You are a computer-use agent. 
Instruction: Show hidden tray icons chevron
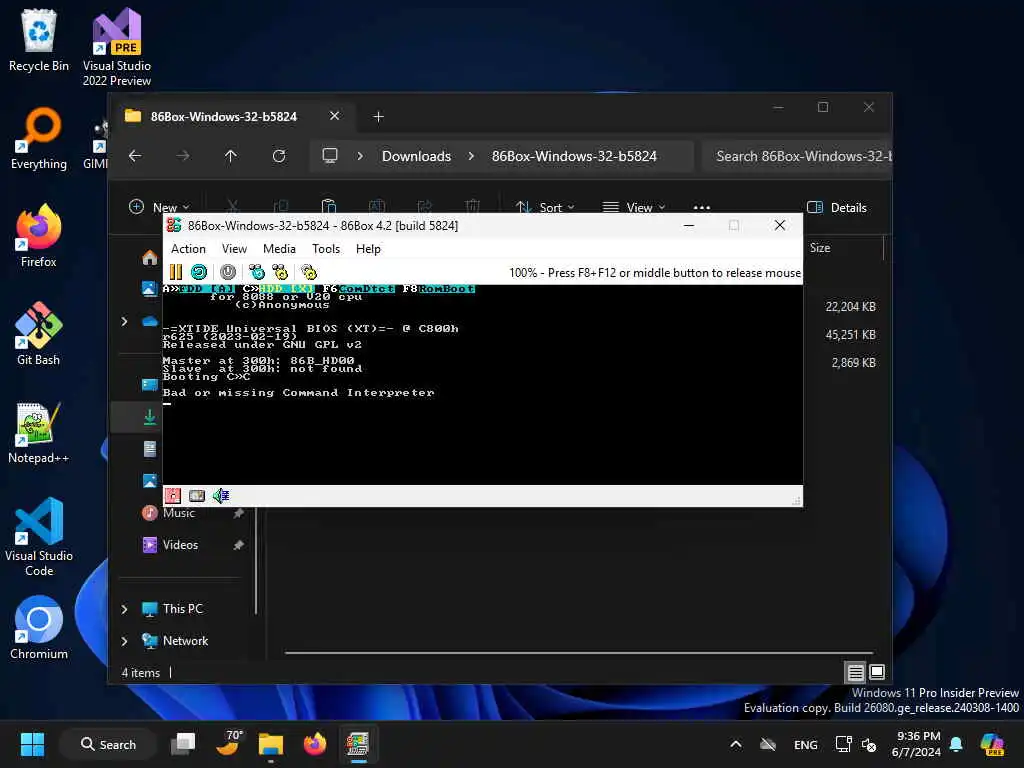pyautogui.click(x=735, y=744)
